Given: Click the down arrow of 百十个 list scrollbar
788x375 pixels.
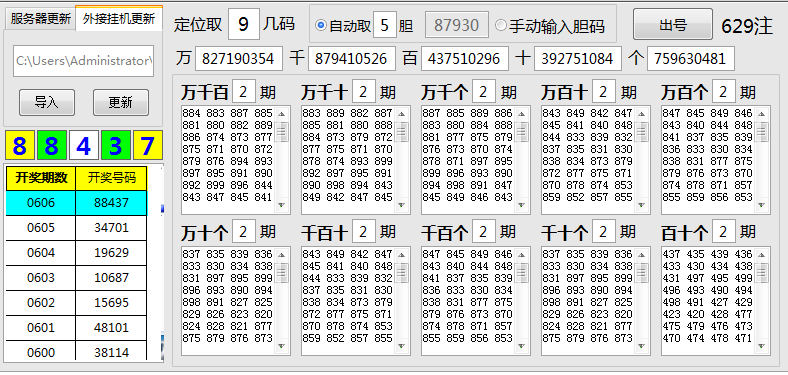Looking at the screenshot, I should (x=761, y=346).
